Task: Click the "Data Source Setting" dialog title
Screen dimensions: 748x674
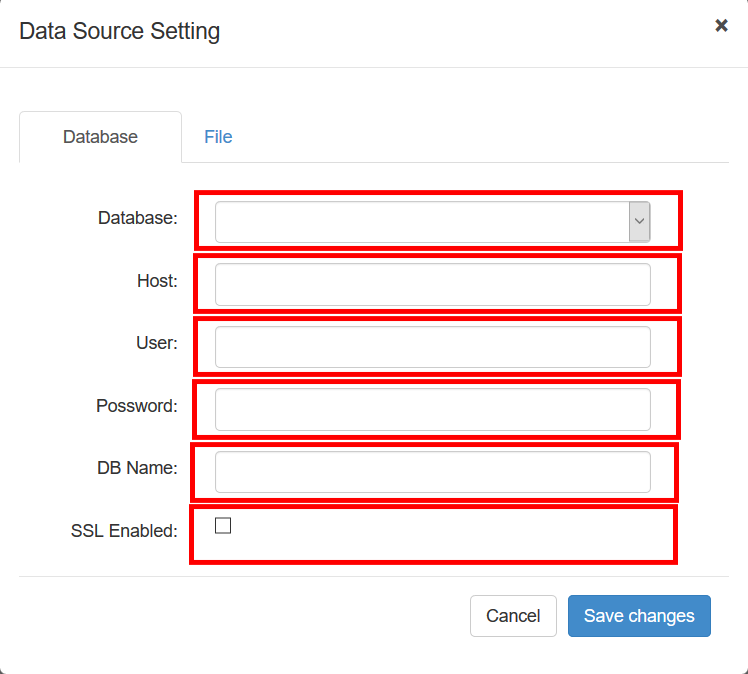Action: pyautogui.click(x=120, y=31)
